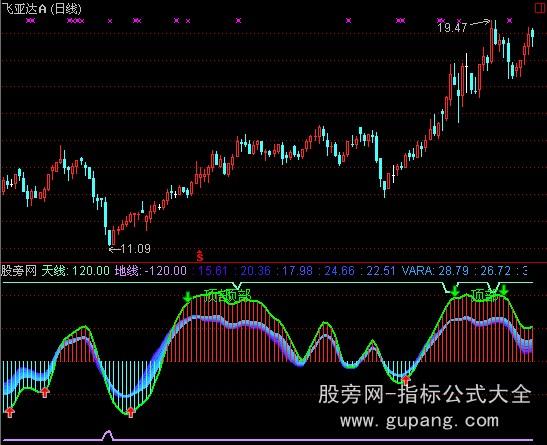Click the purple bump on bottom signal line
Viewport: 547px width, 445px height.
(108, 435)
